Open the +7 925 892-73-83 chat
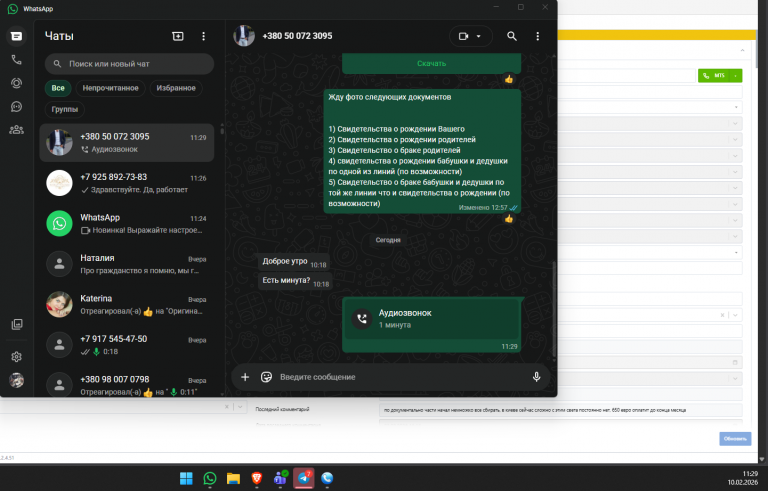This screenshot has height=491, width=768. click(x=127, y=183)
